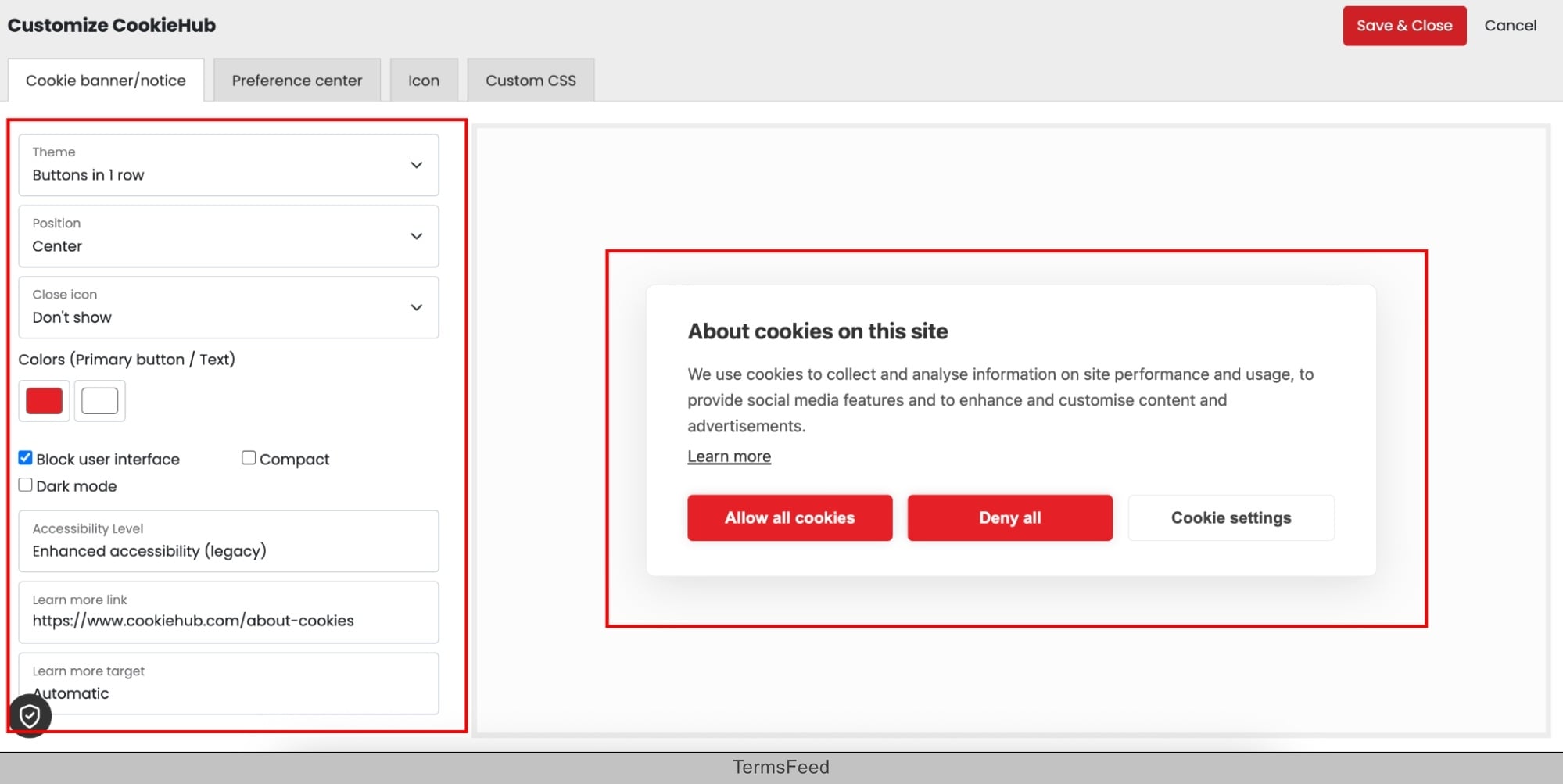Image resolution: width=1563 pixels, height=784 pixels.
Task: Switch to the Cookie banner/notice tab
Action: click(106, 81)
